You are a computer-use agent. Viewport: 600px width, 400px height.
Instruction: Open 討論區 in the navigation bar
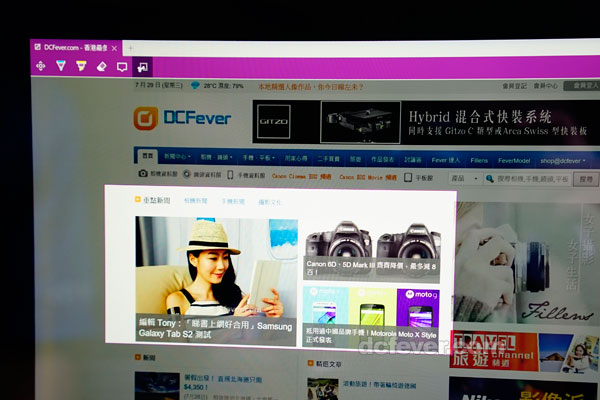coord(412,160)
